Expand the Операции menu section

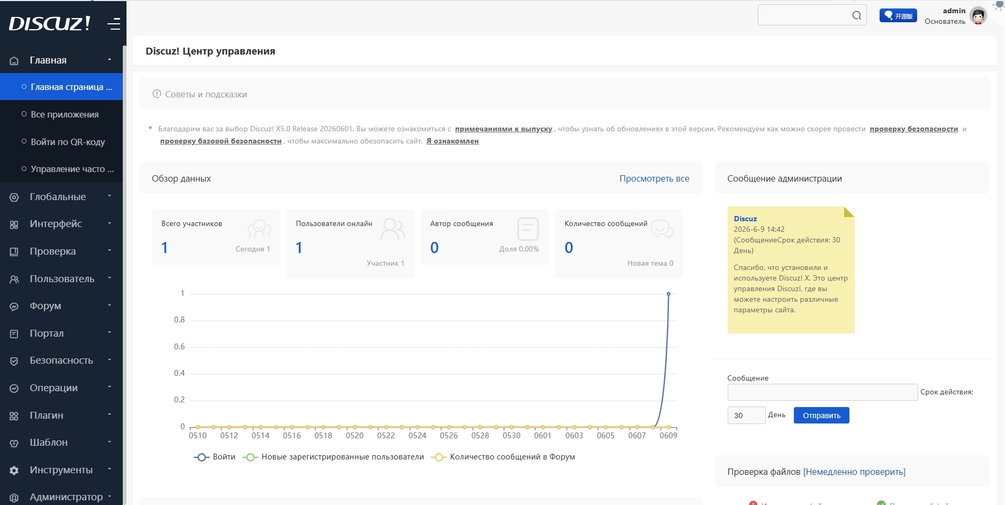pyautogui.click(x=61, y=388)
